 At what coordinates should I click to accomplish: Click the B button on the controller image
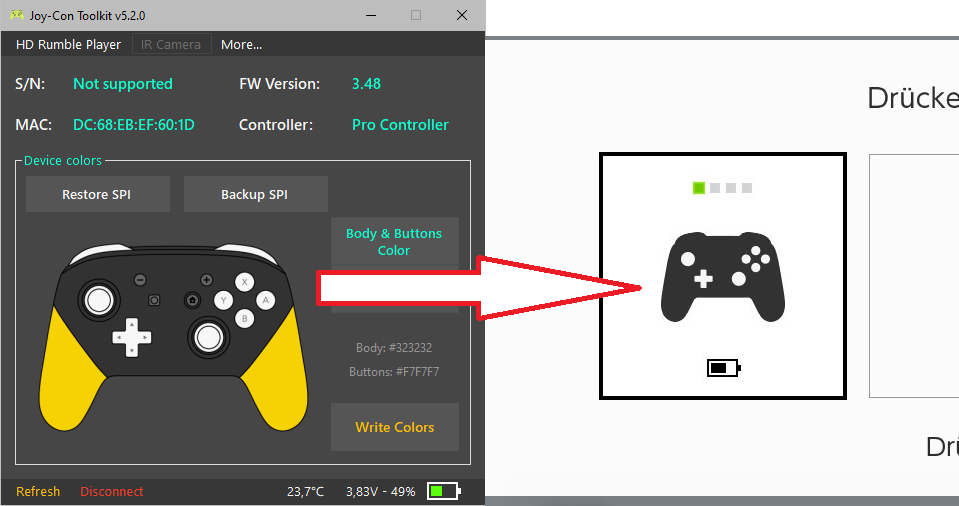tap(245, 319)
